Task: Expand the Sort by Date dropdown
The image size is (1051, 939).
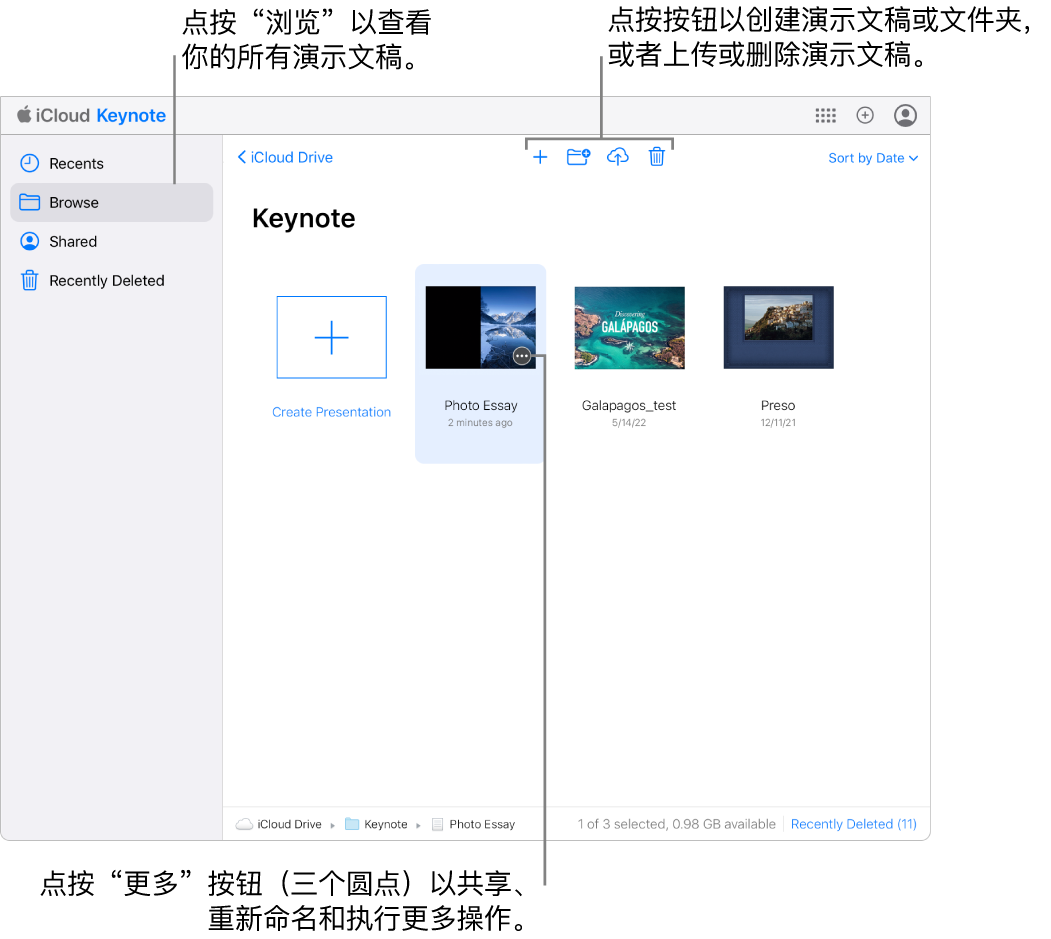Action: [873, 158]
